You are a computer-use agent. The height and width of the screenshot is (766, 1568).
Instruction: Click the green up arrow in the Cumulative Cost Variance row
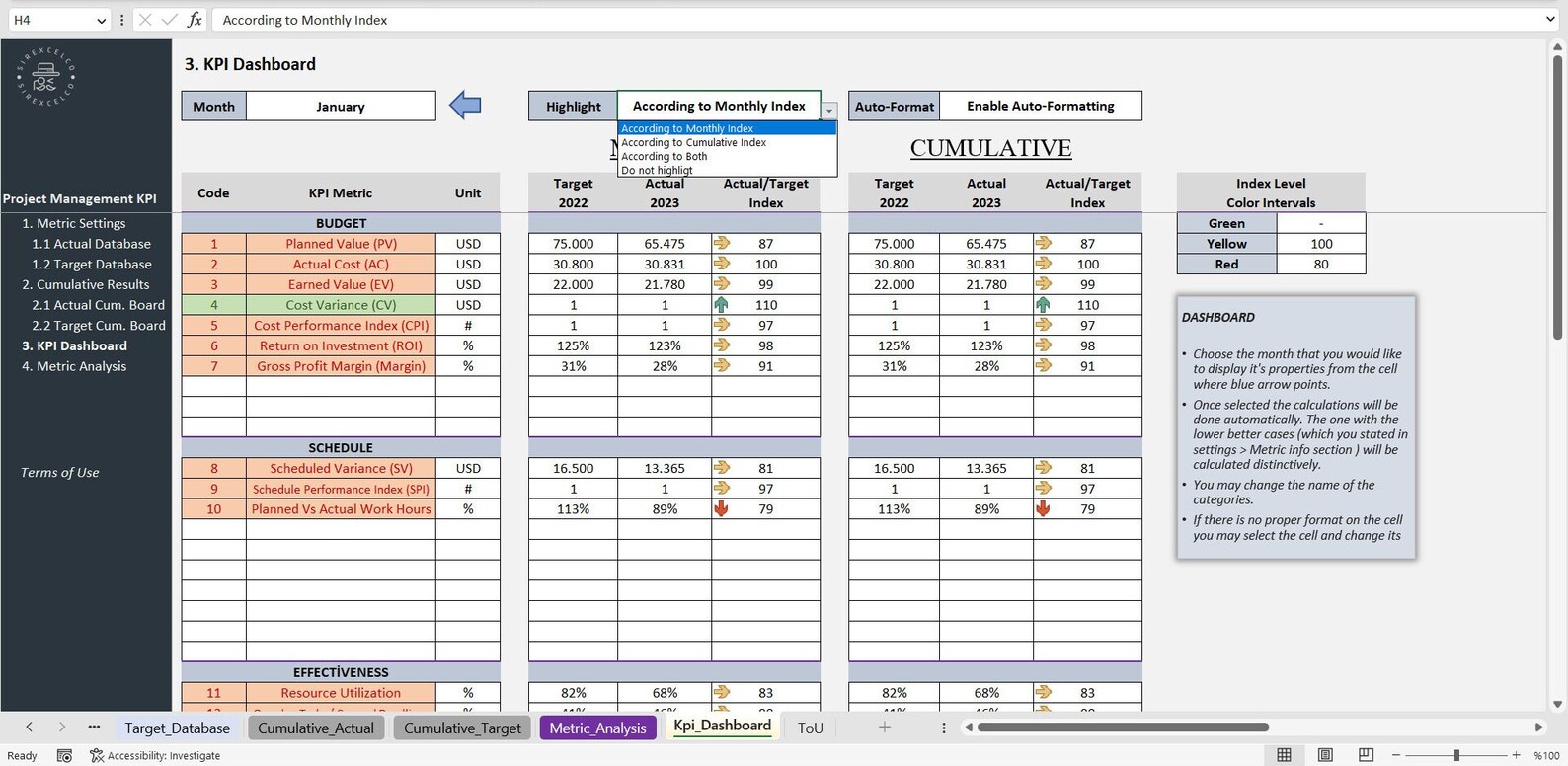(x=1043, y=305)
